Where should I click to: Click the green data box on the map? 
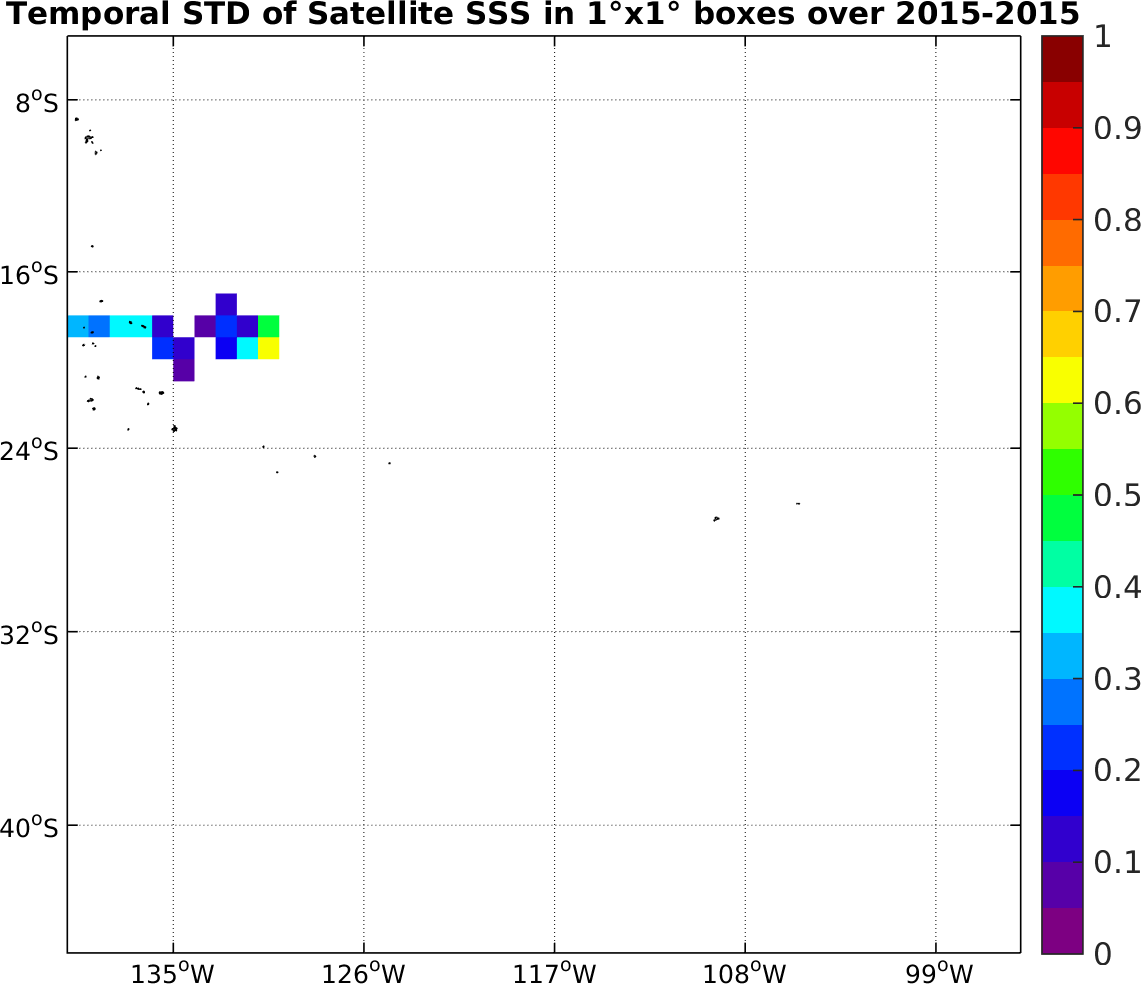[269, 326]
